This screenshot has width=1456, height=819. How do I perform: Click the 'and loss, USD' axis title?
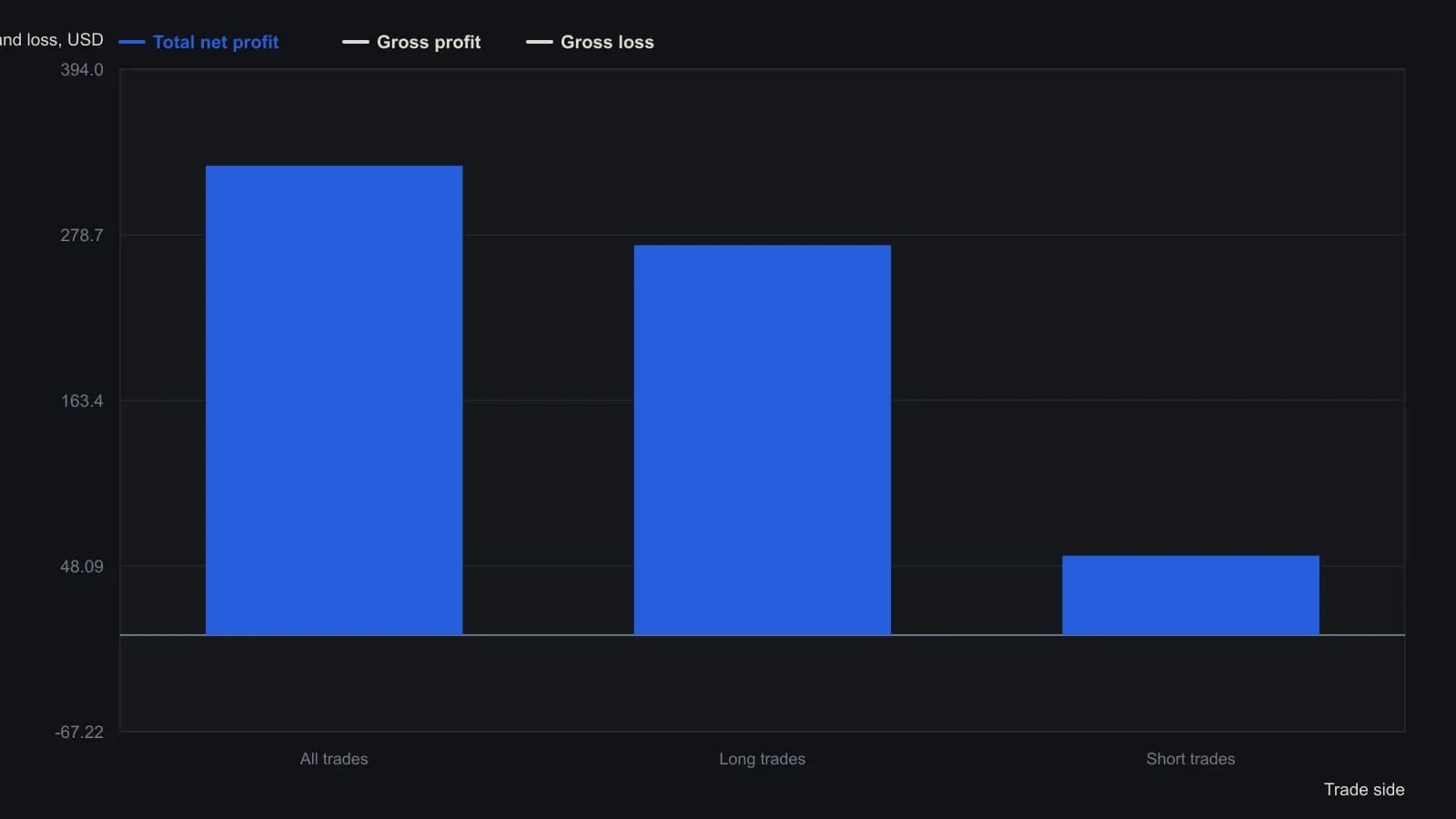click(x=51, y=40)
